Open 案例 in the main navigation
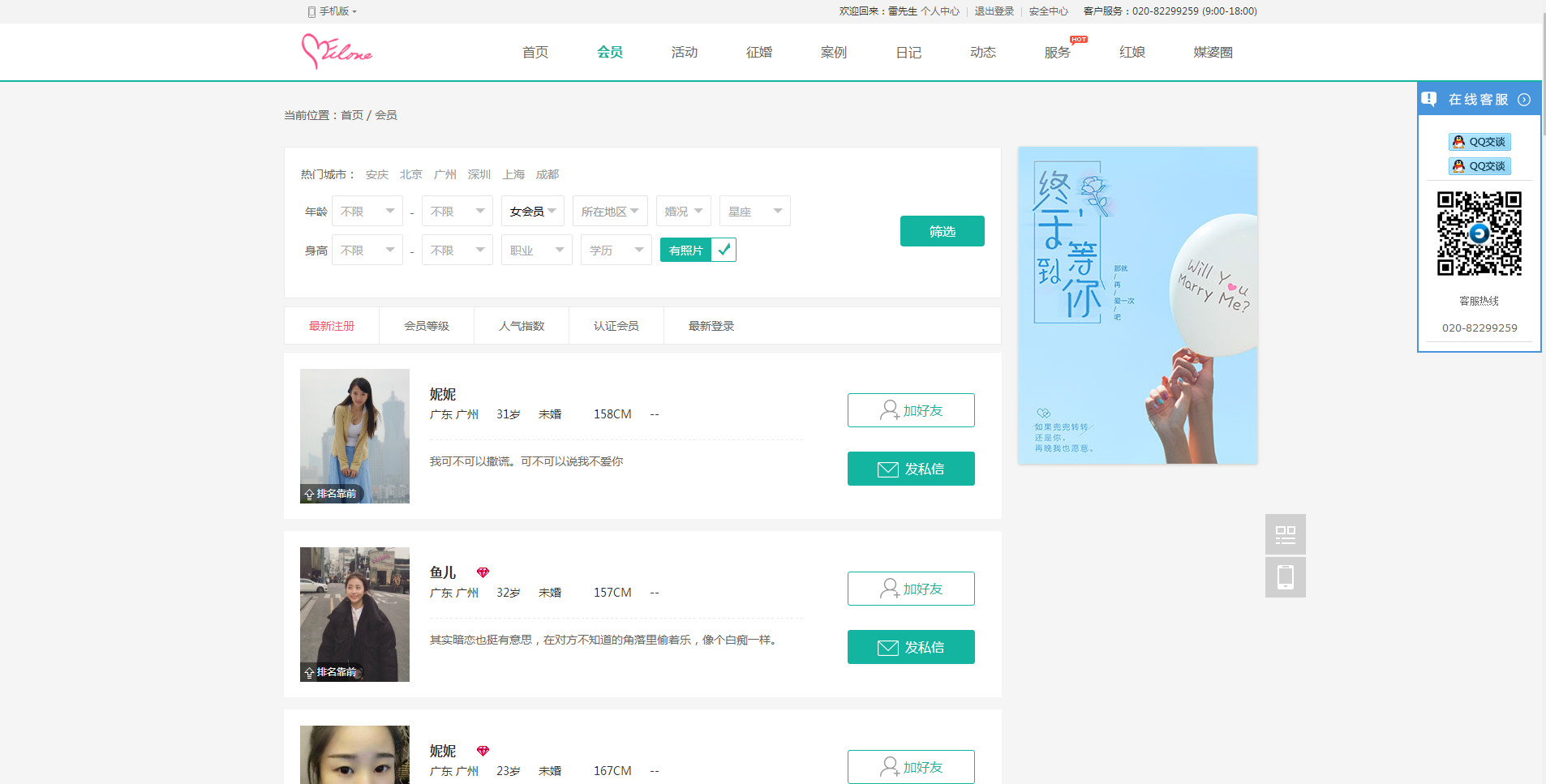The height and width of the screenshot is (784, 1546). [834, 52]
